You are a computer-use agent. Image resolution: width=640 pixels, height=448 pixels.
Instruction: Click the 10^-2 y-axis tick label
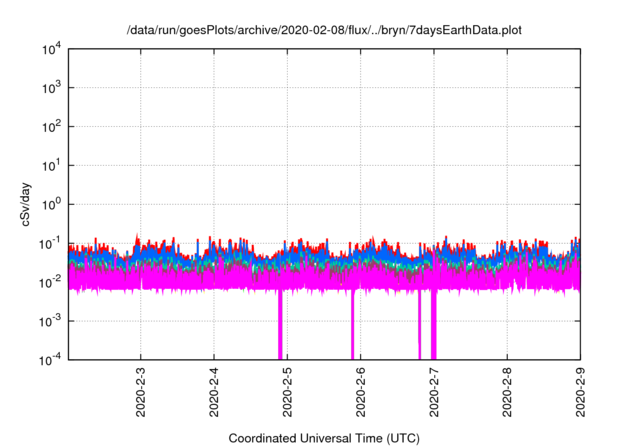pos(50,282)
